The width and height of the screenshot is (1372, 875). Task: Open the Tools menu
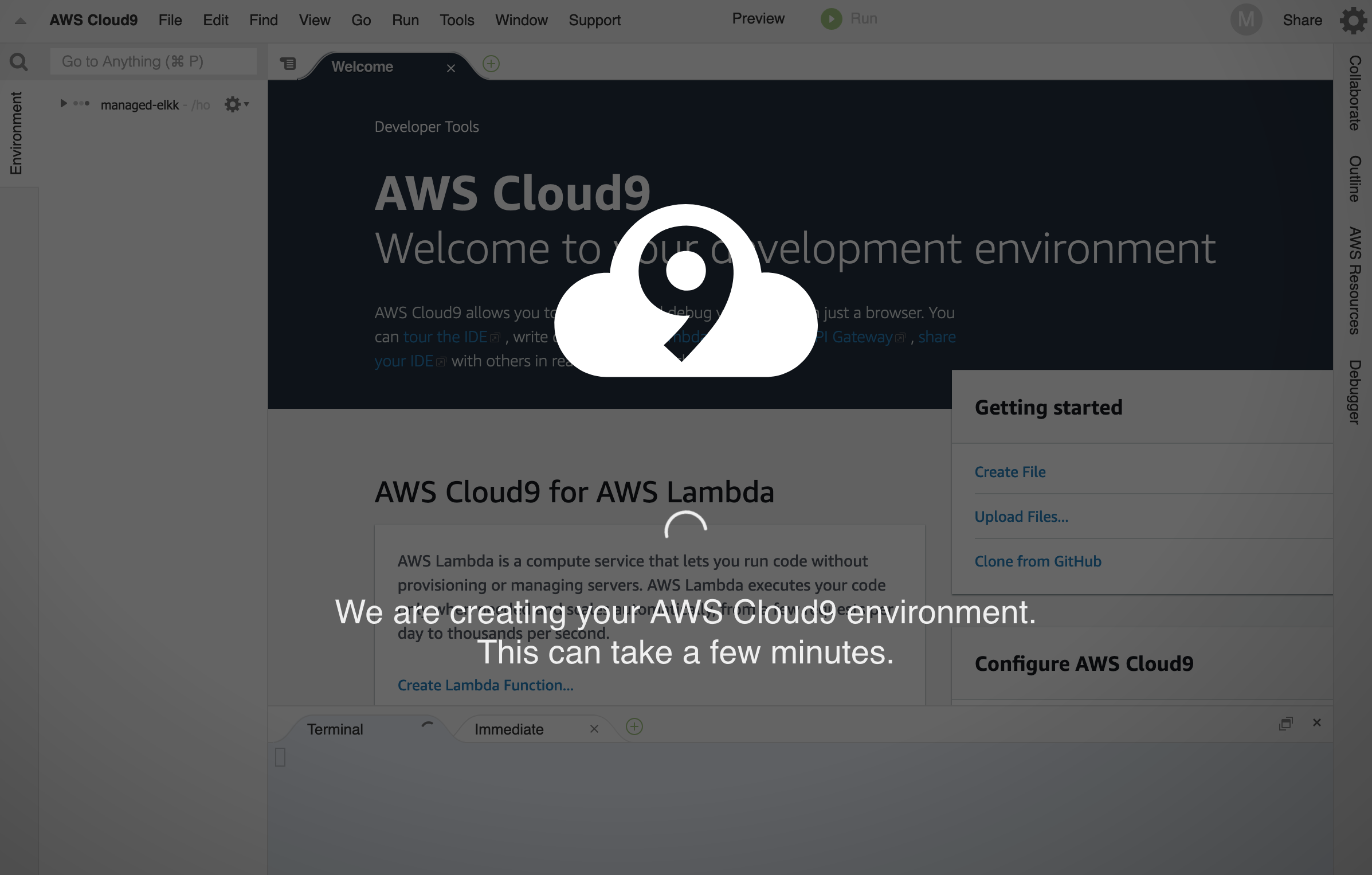[x=457, y=20]
